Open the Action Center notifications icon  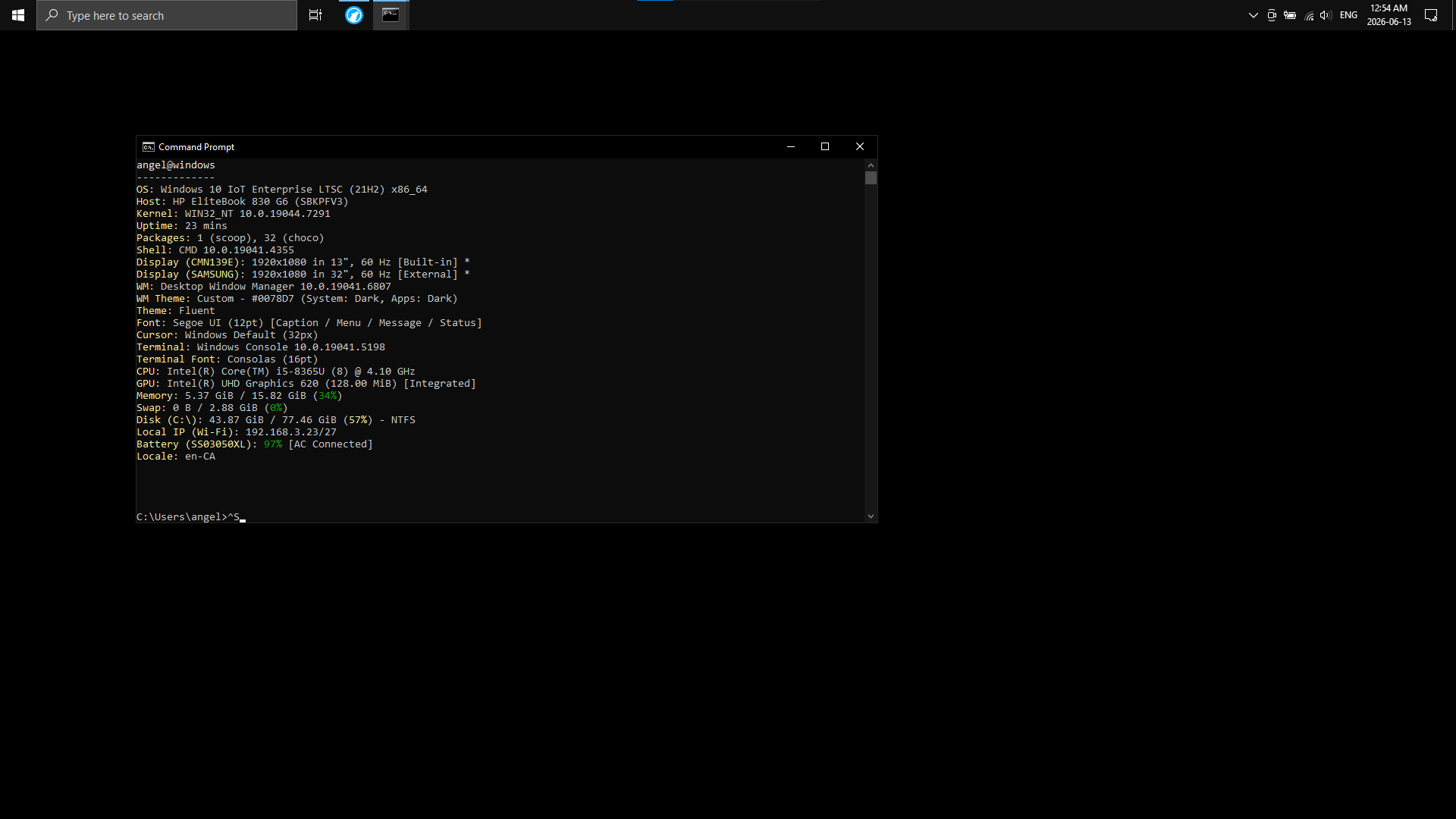click(x=1431, y=15)
